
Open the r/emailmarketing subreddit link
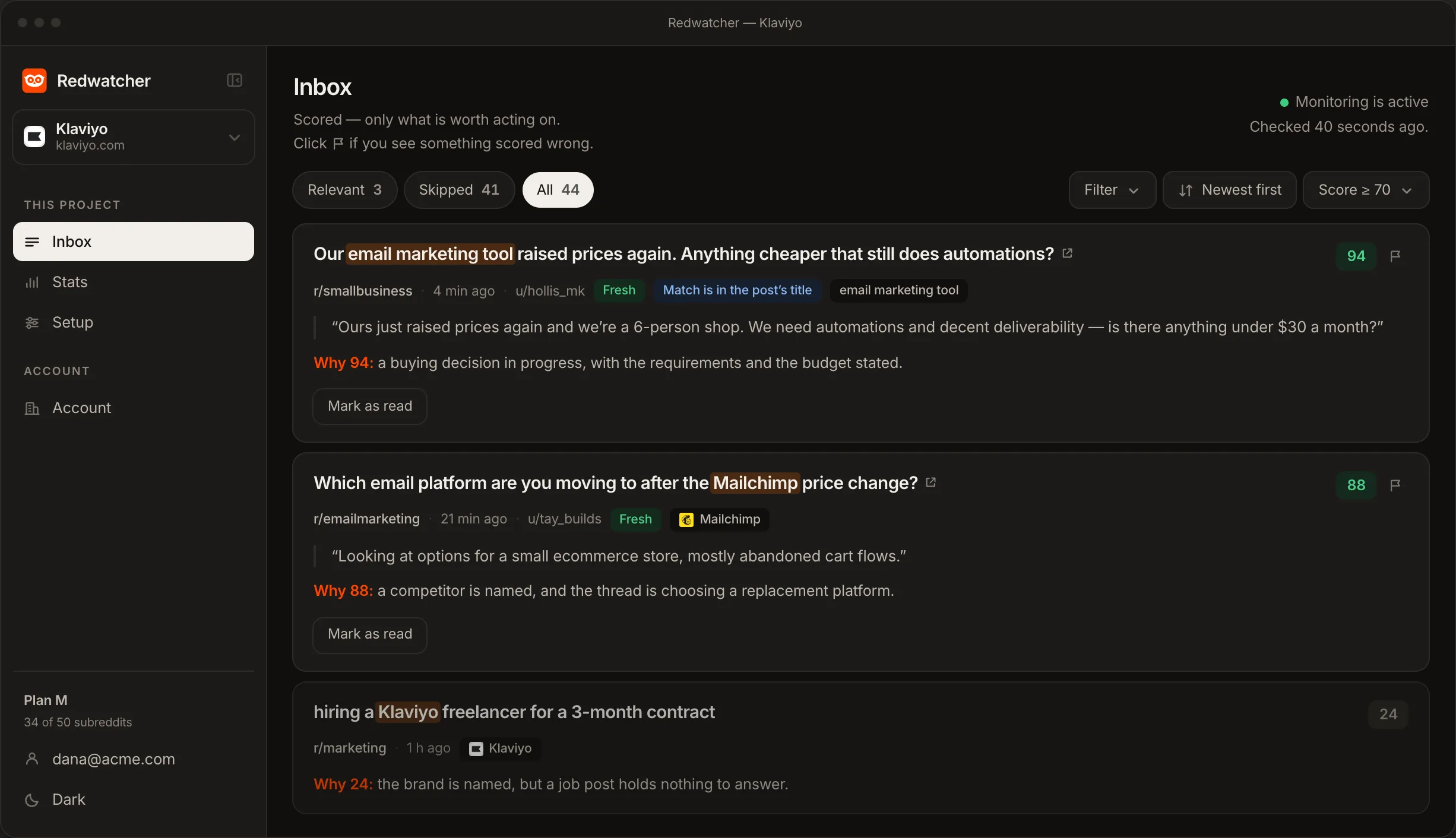tap(366, 519)
